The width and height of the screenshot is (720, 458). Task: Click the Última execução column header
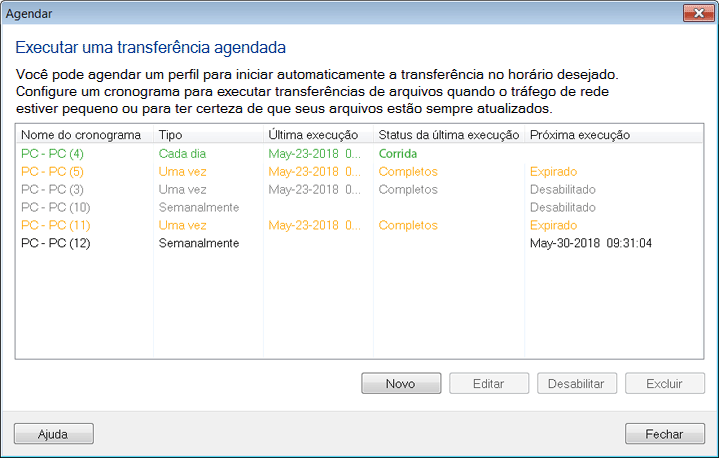point(314,135)
